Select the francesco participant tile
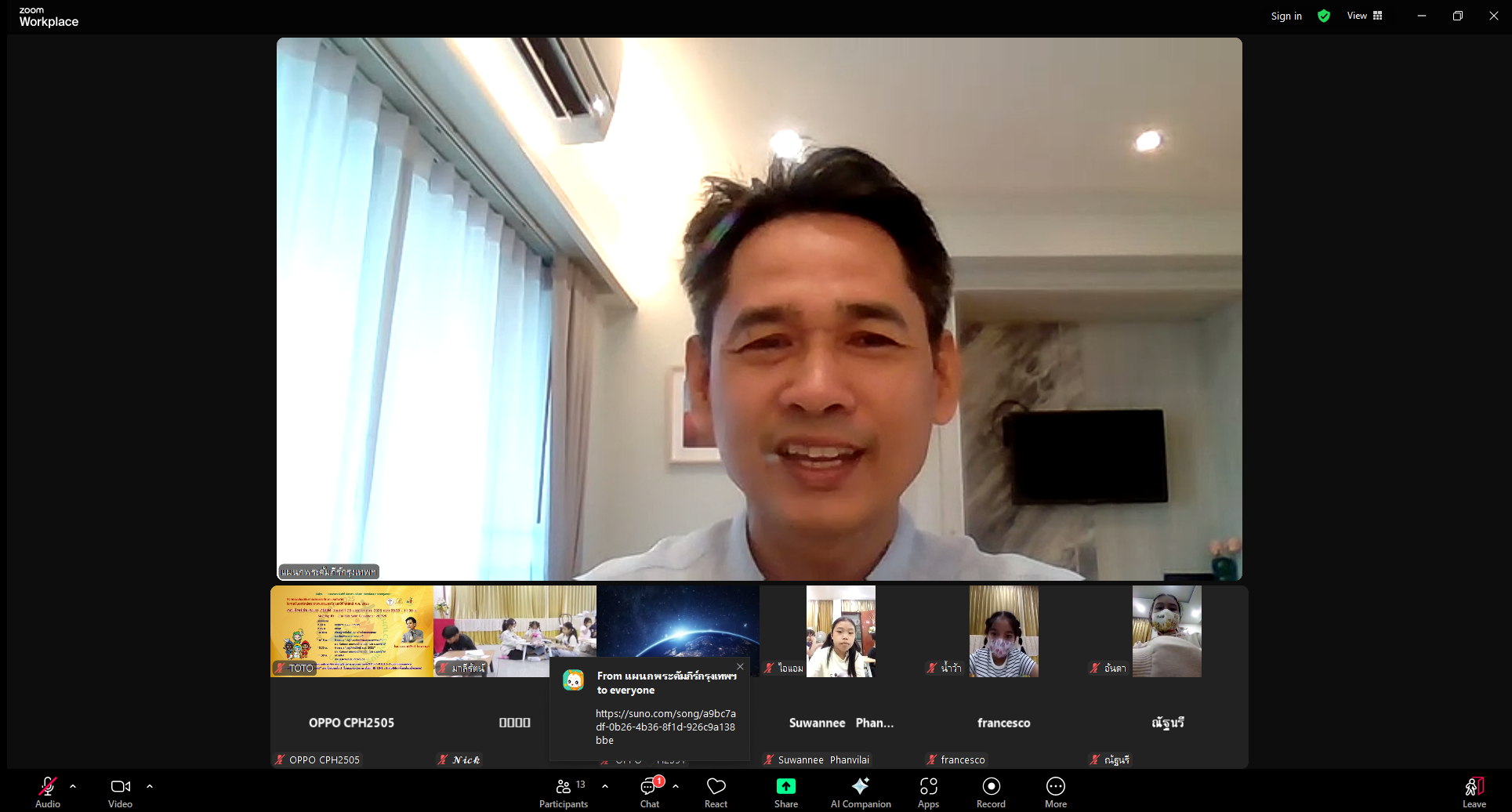This screenshot has height=812, width=1512. tap(1004, 723)
